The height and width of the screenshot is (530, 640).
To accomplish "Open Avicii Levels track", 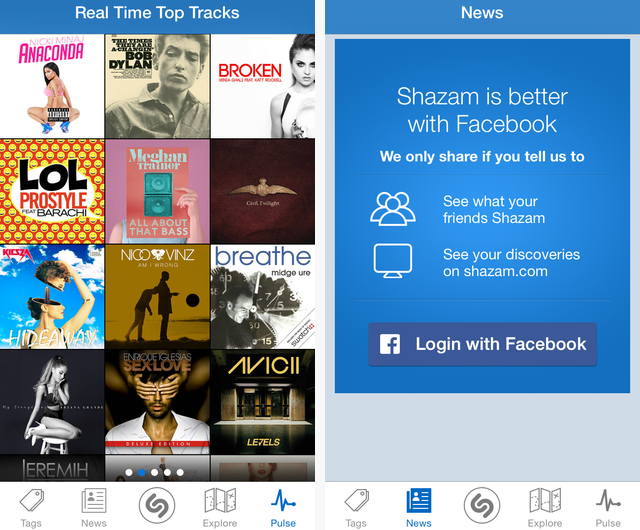I will click(x=263, y=402).
